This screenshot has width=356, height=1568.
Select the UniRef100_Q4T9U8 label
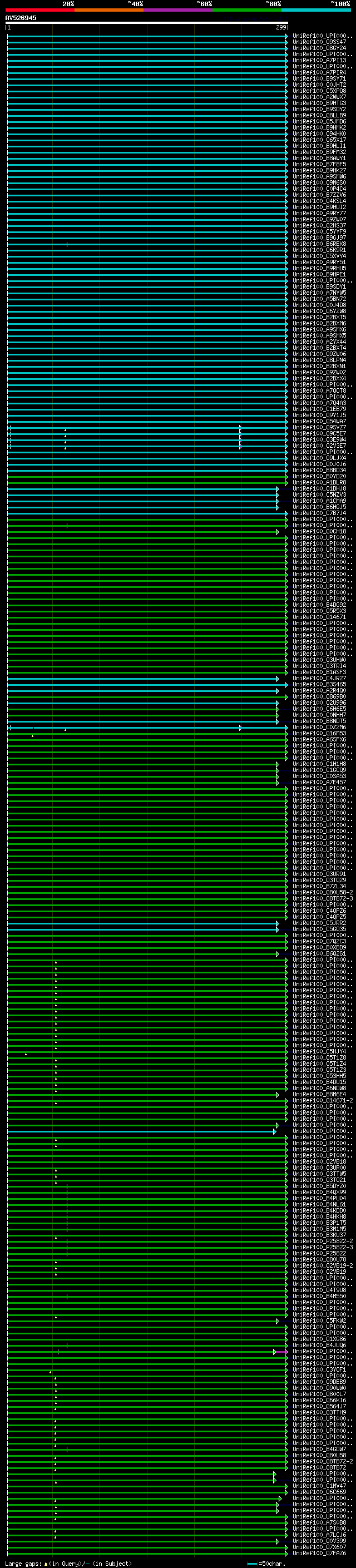tap(319, 1289)
